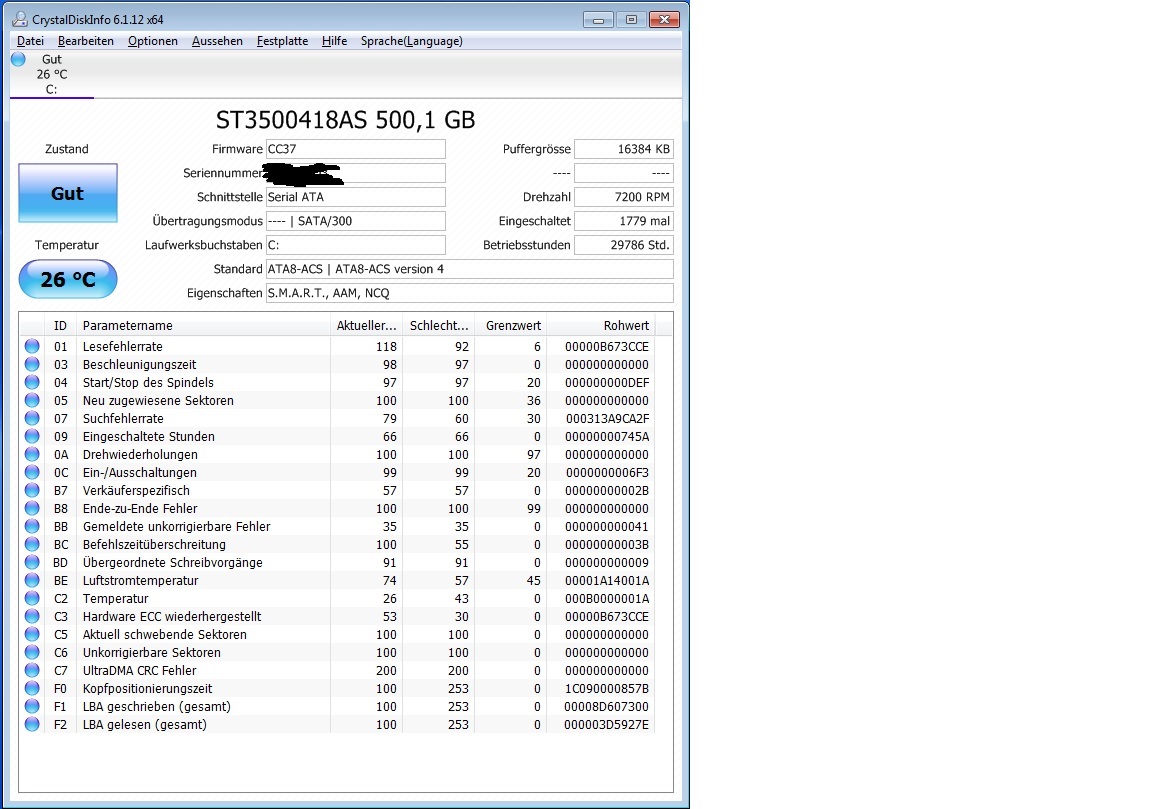This screenshot has height=809, width=1152.
Task: Click status orb for Neu zugewiesene Sektoren
Action: coord(32,400)
